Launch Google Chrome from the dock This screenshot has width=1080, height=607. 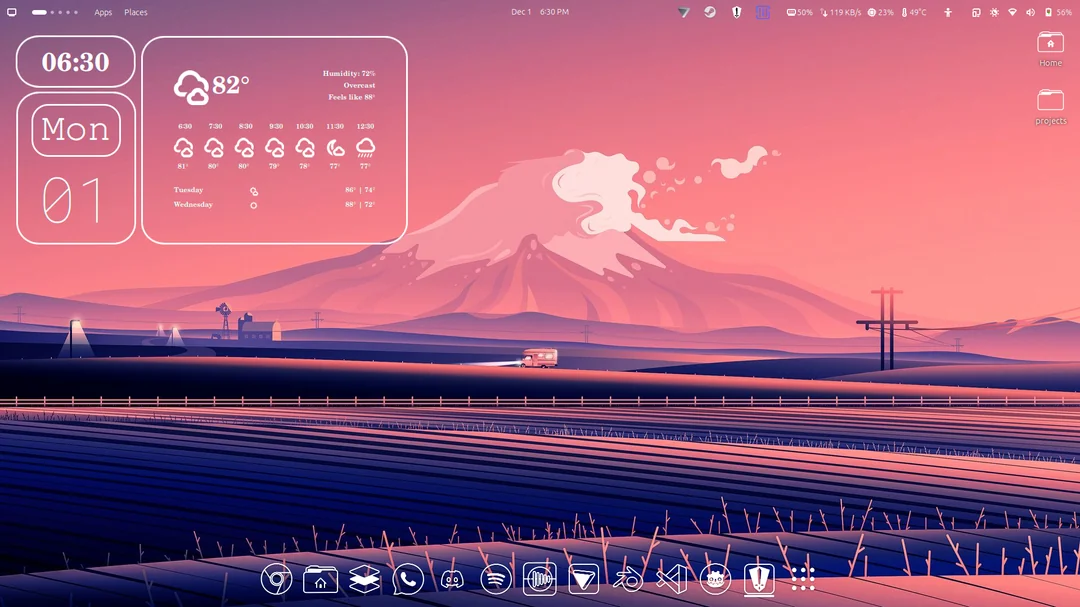click(277, 578)
